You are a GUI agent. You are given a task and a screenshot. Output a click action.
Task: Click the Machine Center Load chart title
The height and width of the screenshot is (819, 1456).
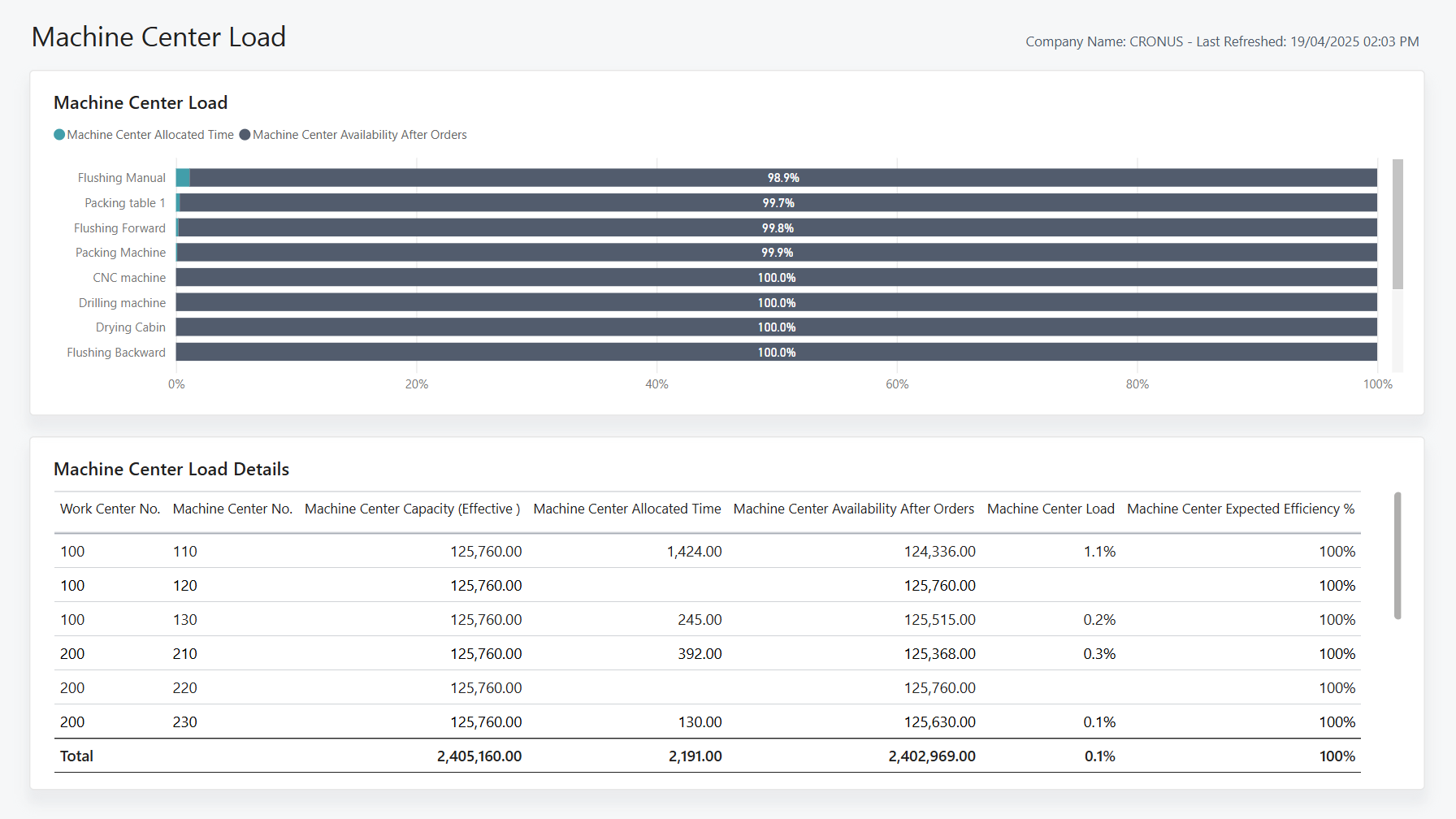(x=140, y=102)
